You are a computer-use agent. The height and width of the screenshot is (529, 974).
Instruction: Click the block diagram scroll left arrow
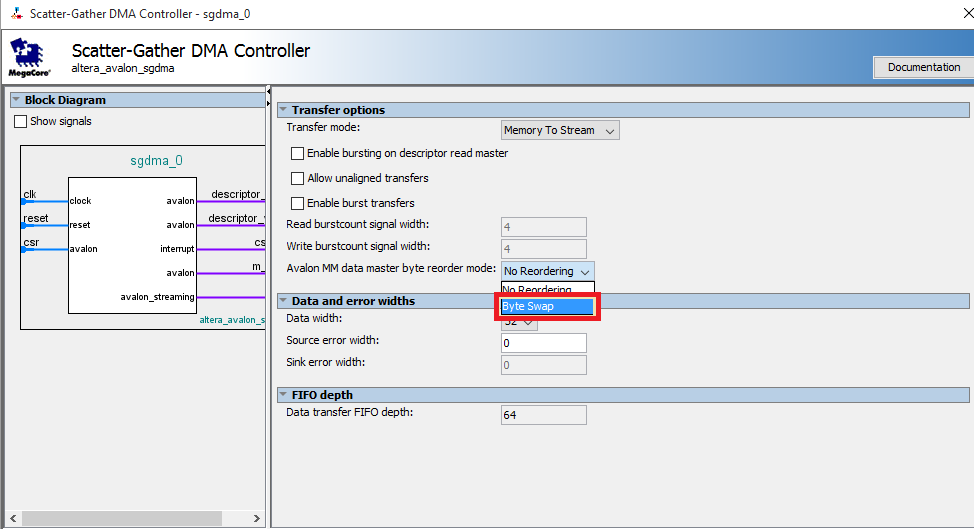pos(13,518)
